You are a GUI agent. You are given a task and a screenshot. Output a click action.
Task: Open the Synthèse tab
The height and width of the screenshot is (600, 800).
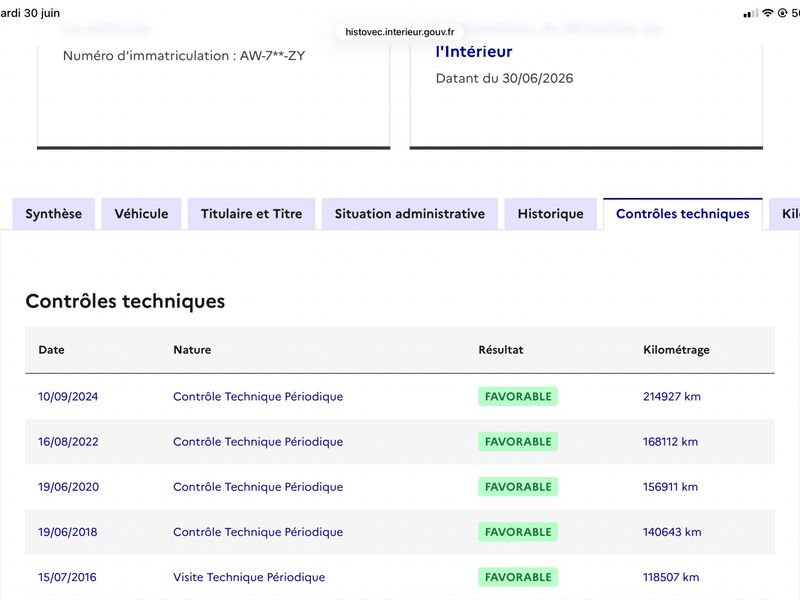click(54, 214)
